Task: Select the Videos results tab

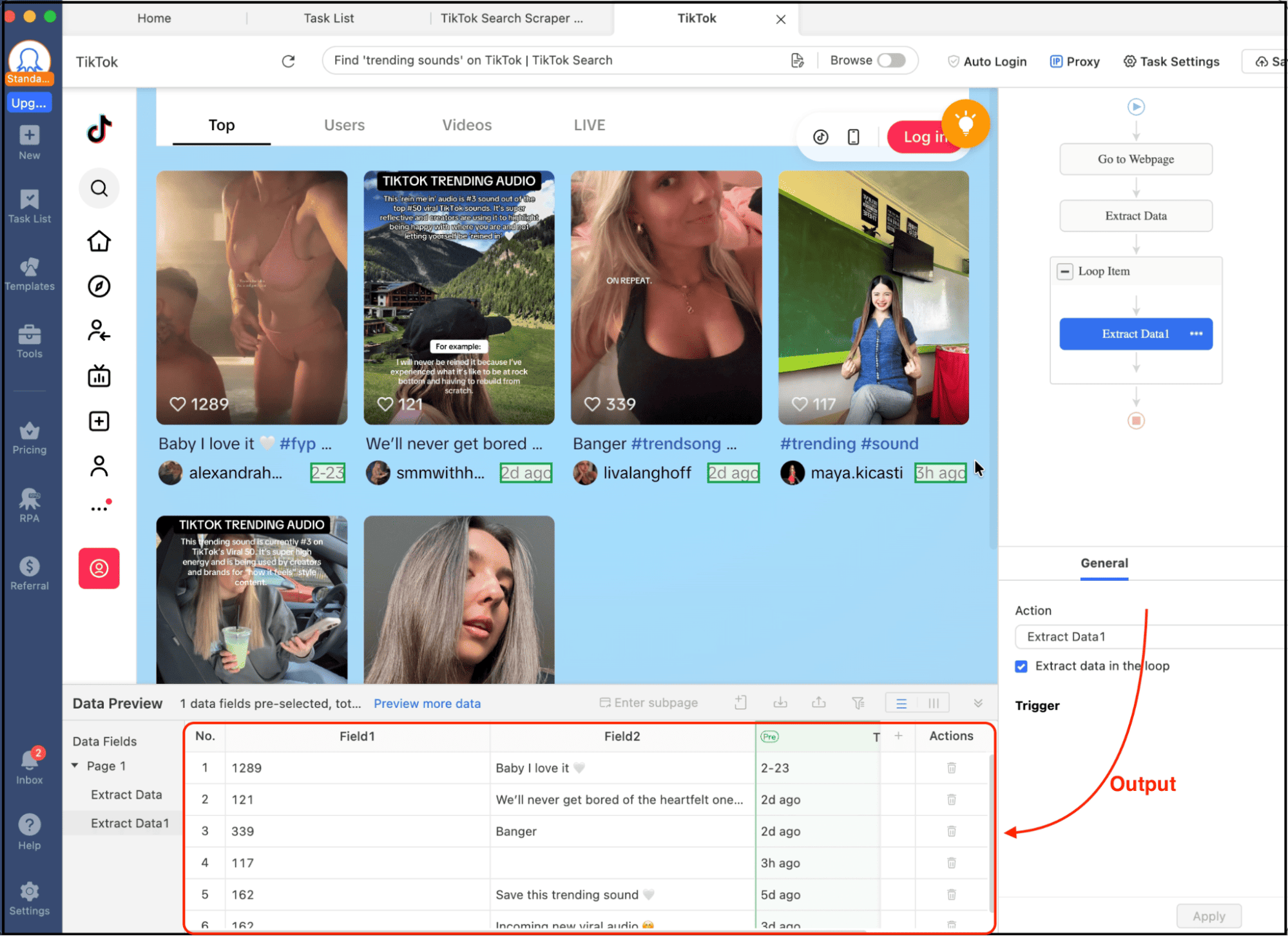Action: tap(466, 125)
